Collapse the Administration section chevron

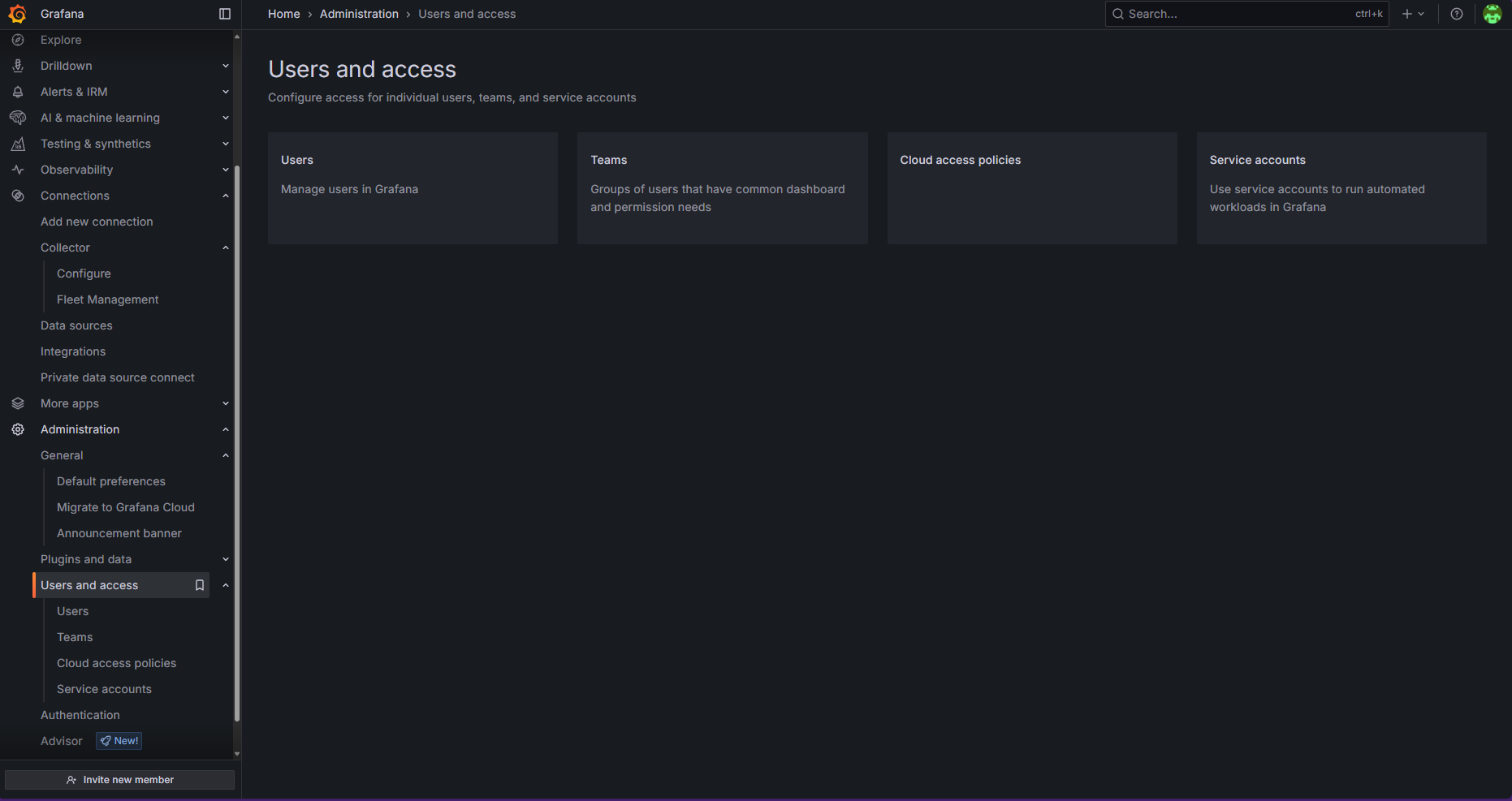pos(226,429)
